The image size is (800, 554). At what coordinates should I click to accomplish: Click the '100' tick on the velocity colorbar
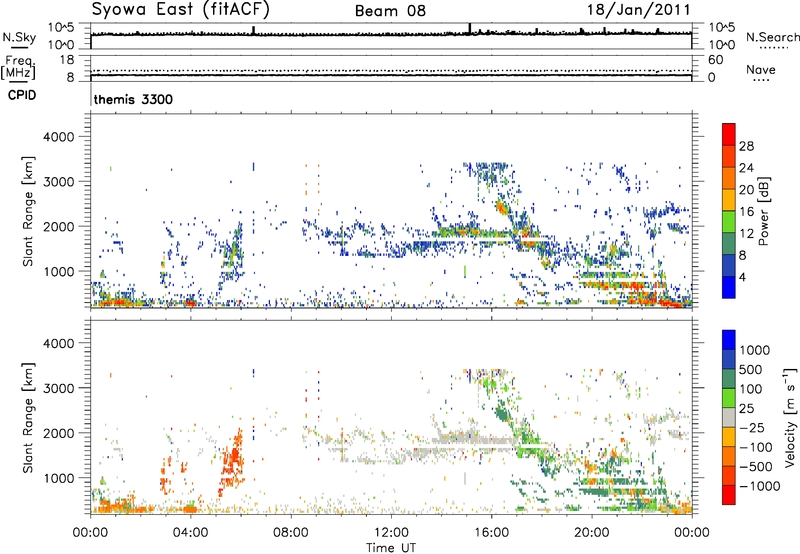(x=751, y=389)
